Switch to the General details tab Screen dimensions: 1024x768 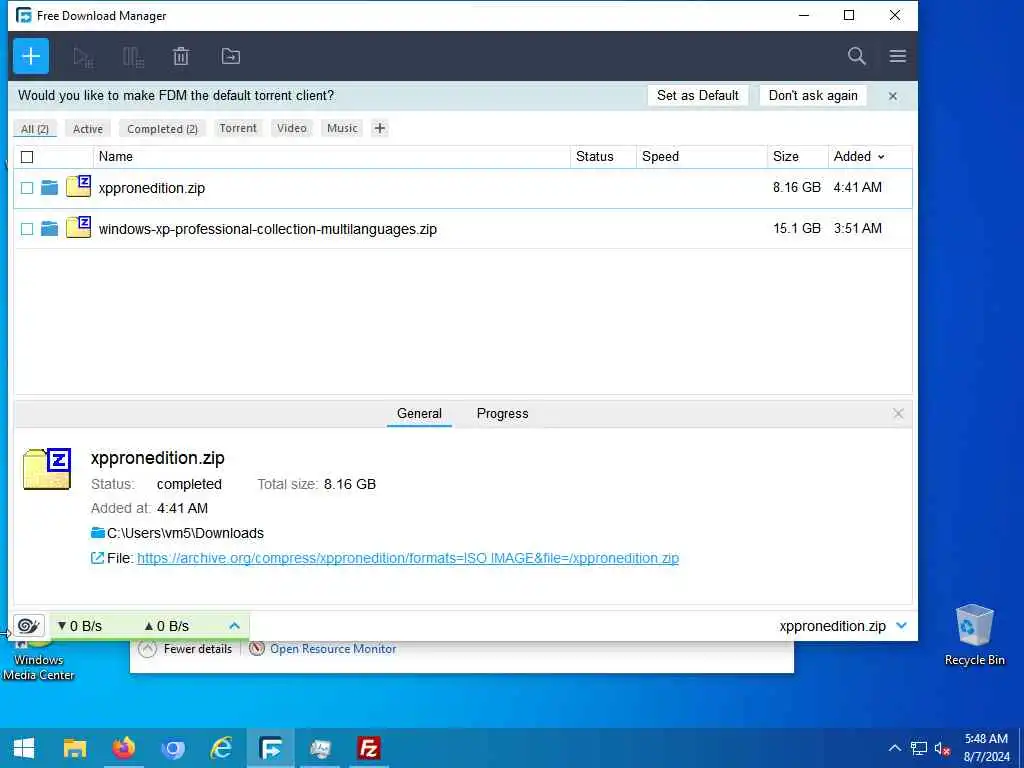(419, 414)
